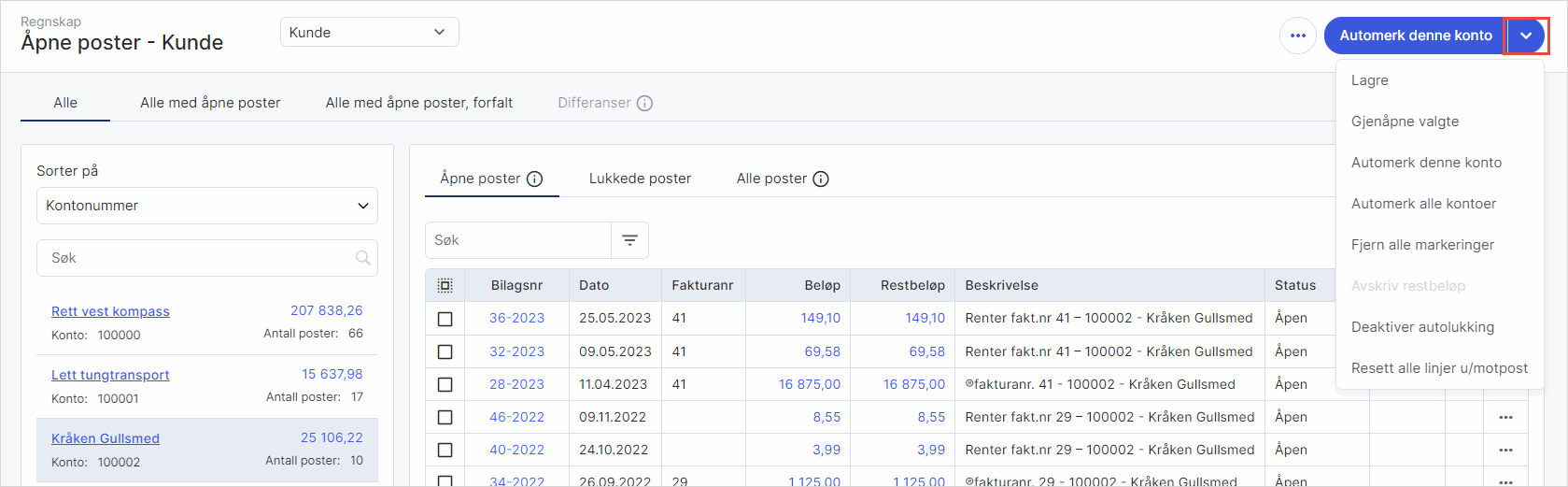Open the Kunde type dropdown
Image resolution: width=1568 pixels, height=487 pixels.
click(x=369, y=32)
